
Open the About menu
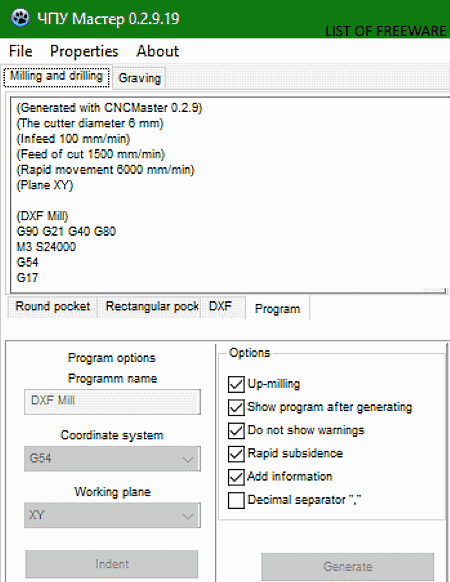tap(157, 51)
